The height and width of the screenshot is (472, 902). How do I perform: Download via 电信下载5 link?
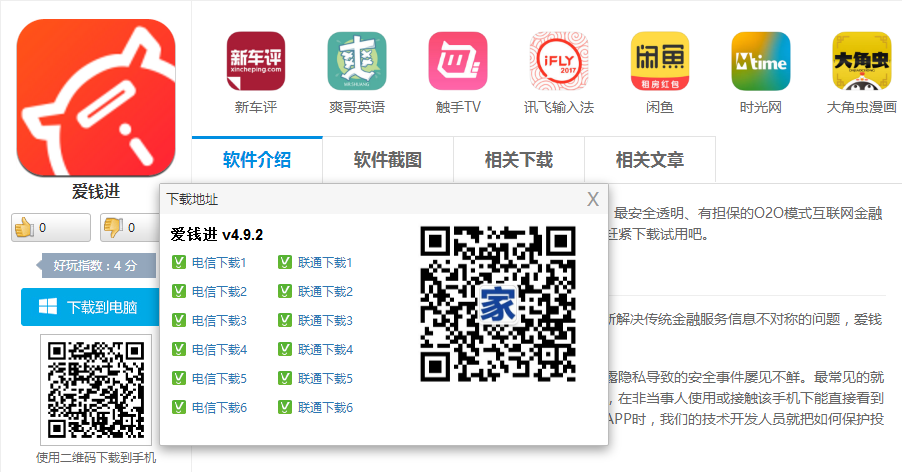(x=219, y=379)
